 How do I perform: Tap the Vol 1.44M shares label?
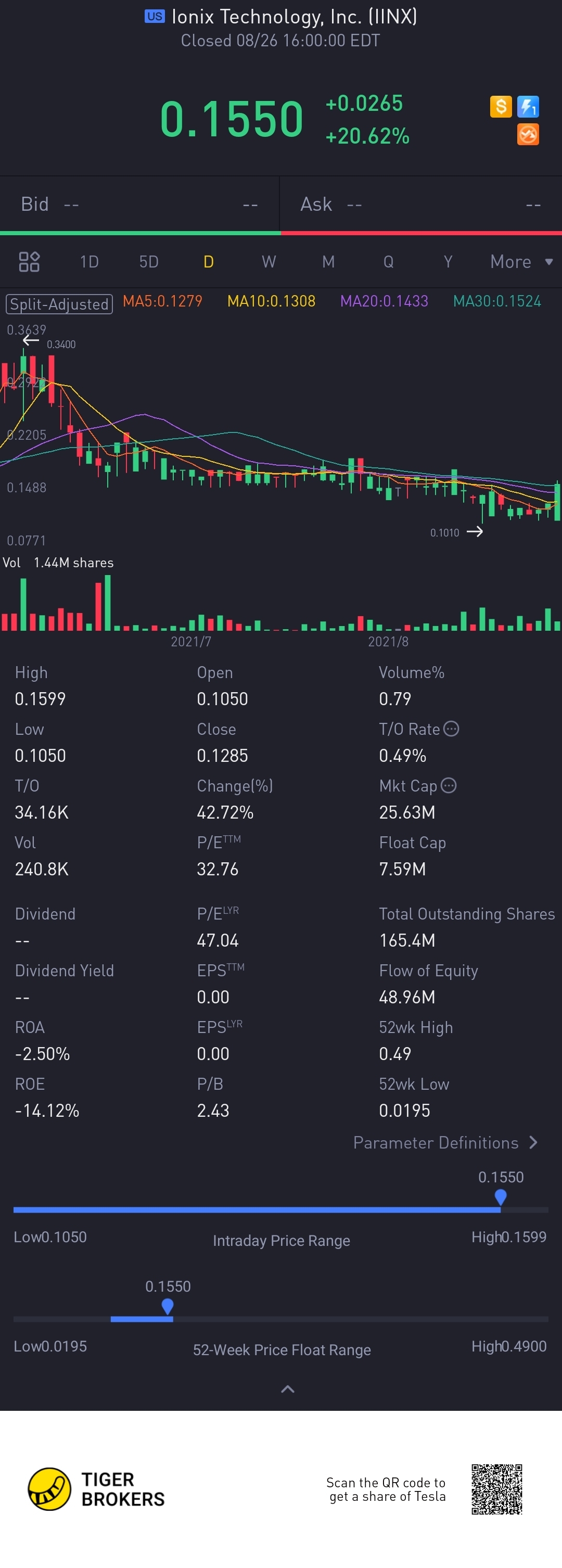(x=58, y=563)
